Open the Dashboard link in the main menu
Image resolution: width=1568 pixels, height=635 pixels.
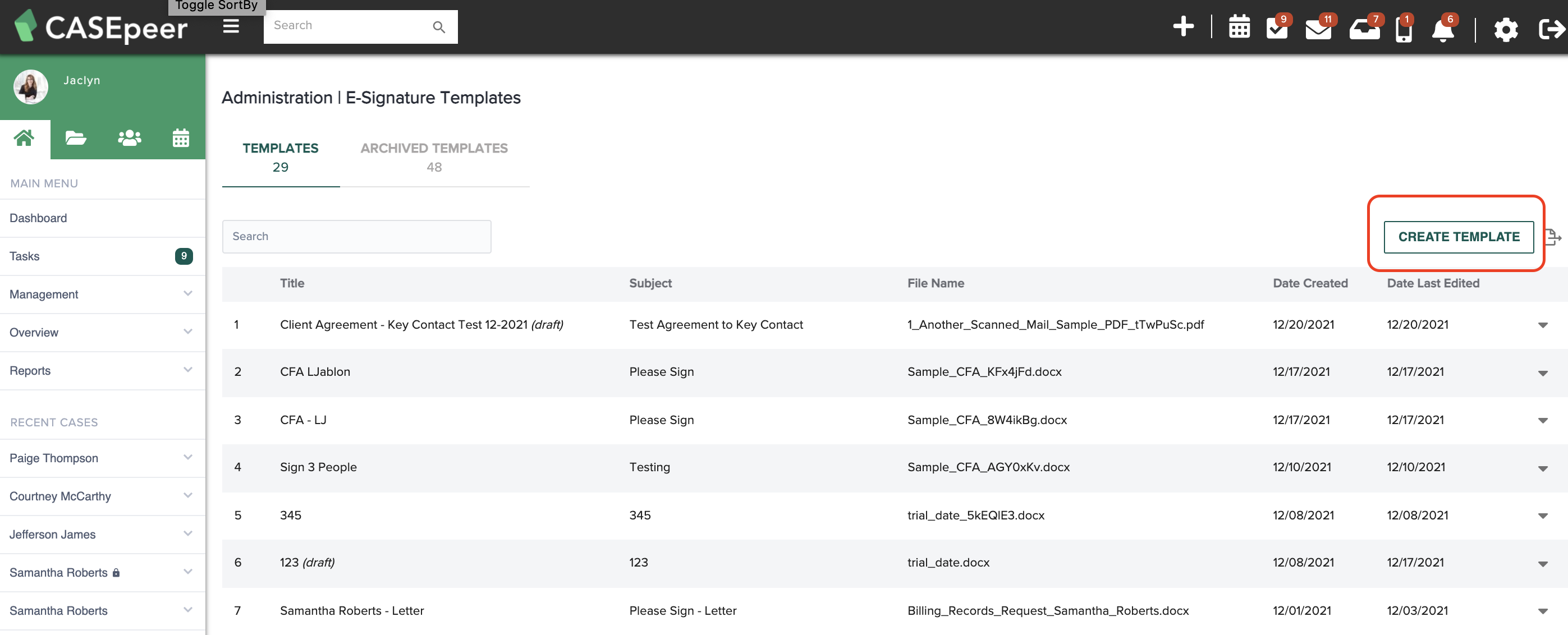coord(38,218)
